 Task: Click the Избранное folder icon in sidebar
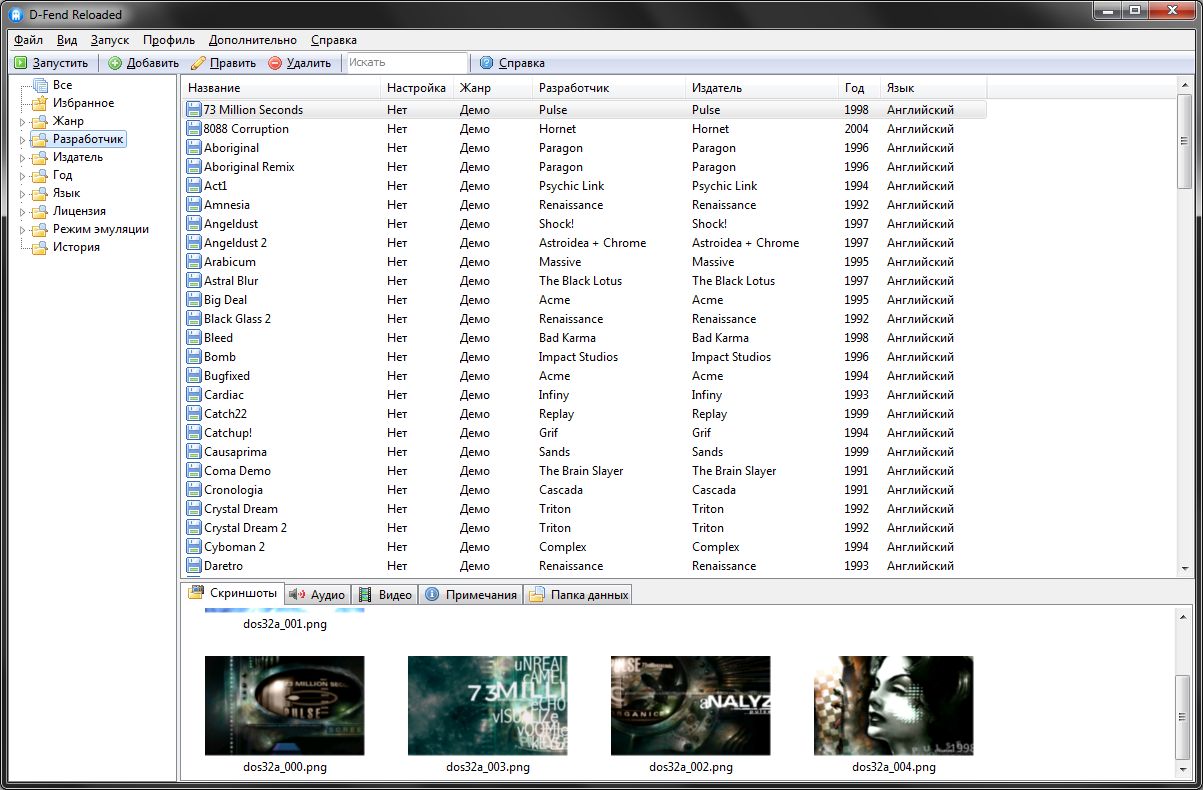40,103
